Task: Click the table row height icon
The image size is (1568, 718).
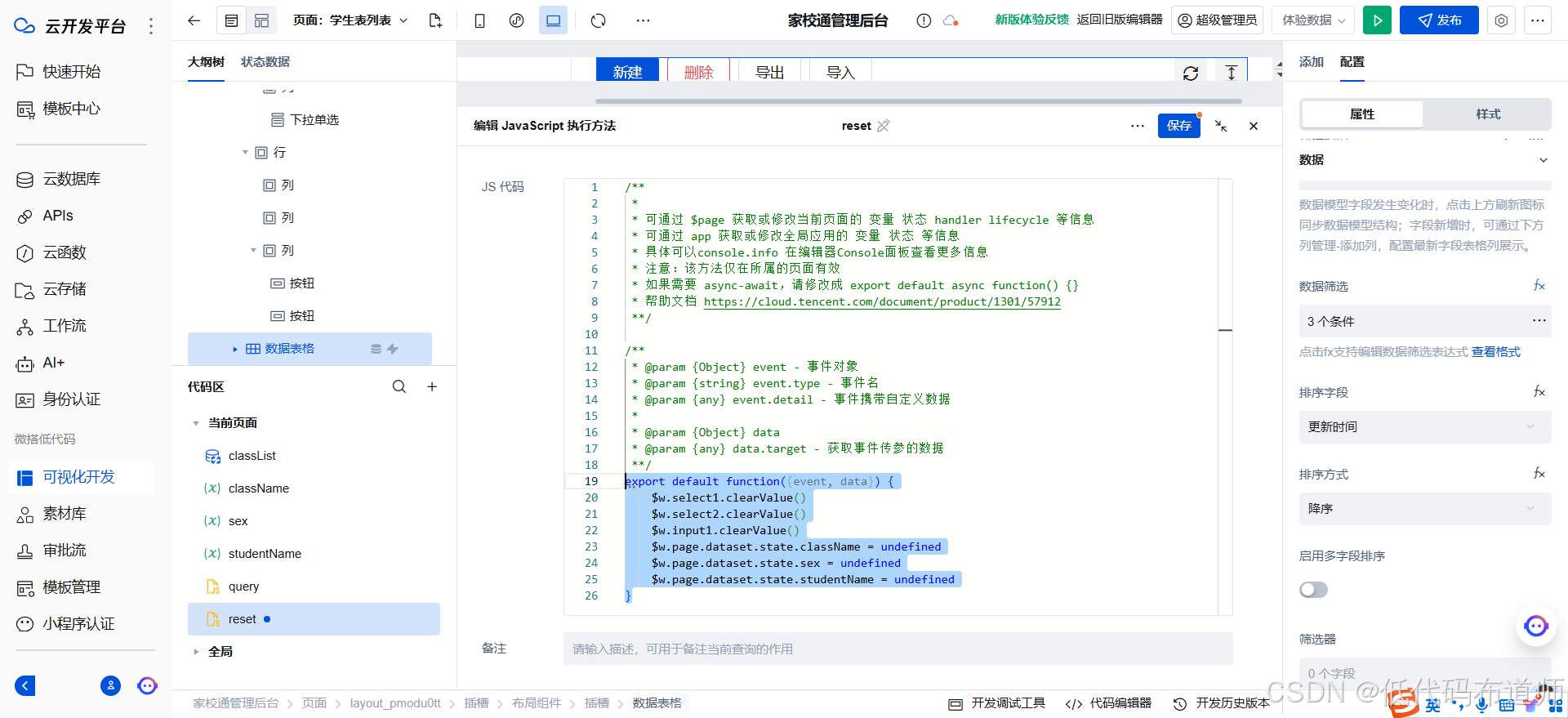Action: coord(1232,73)
